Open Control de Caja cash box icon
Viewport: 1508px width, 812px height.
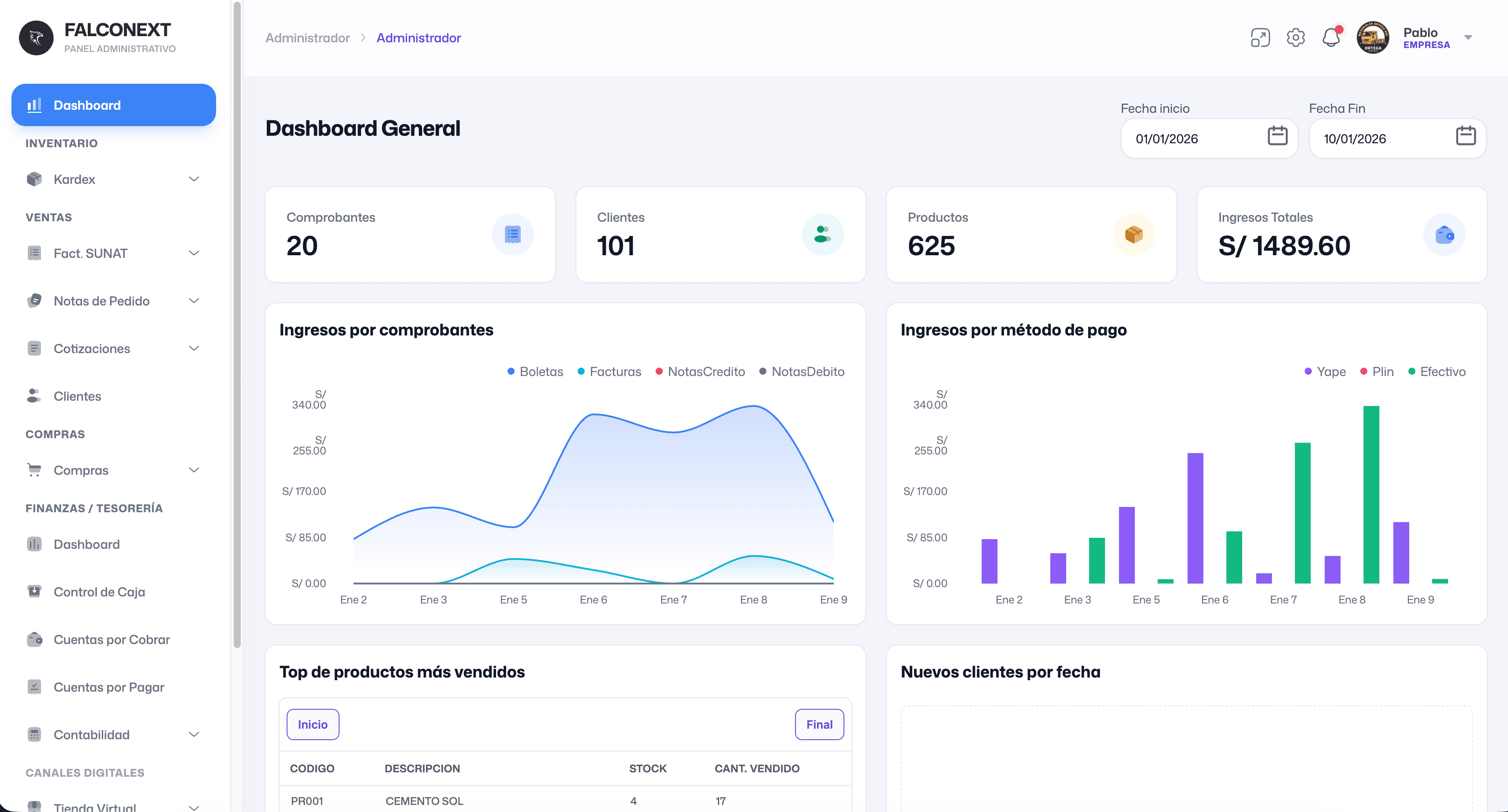pos(34,592)
